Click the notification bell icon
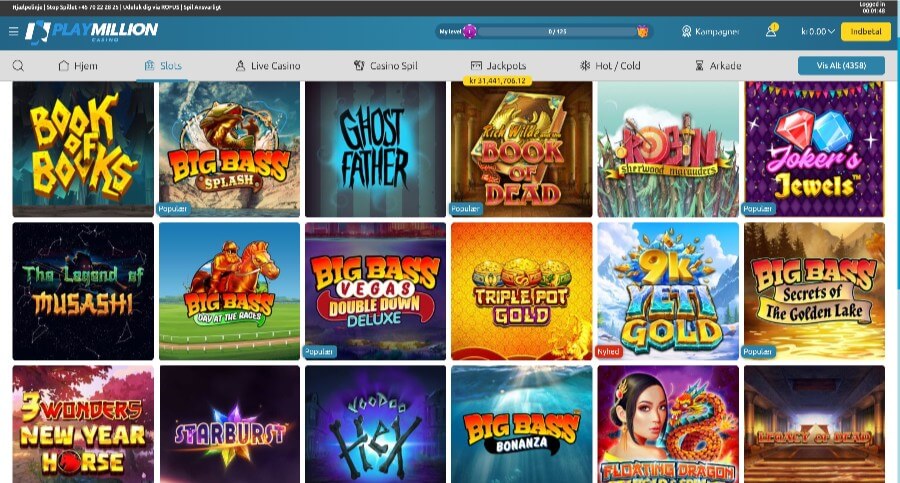 (x=771, y=31)
